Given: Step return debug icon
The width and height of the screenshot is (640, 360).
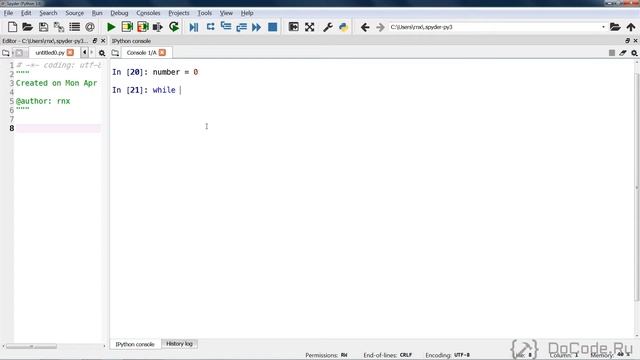Looking at the screenshot, I should pos(241,27).
